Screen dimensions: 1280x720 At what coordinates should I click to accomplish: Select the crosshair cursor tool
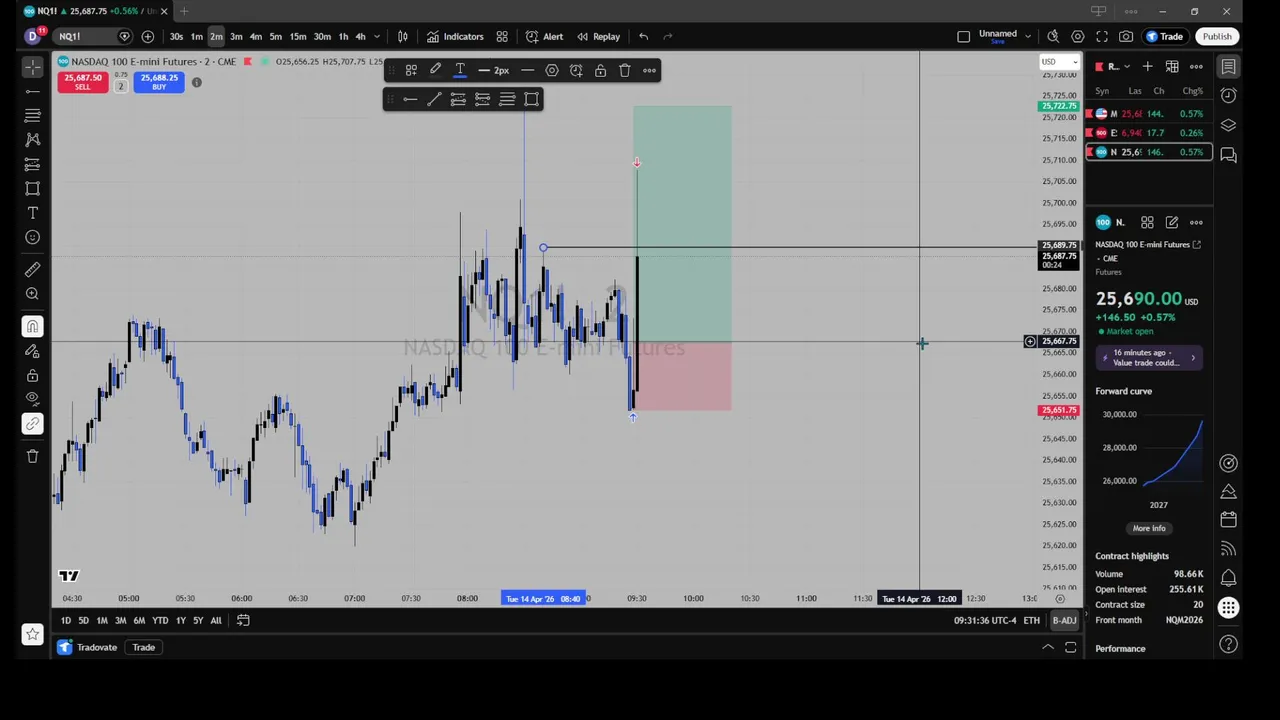pos(32,67)
